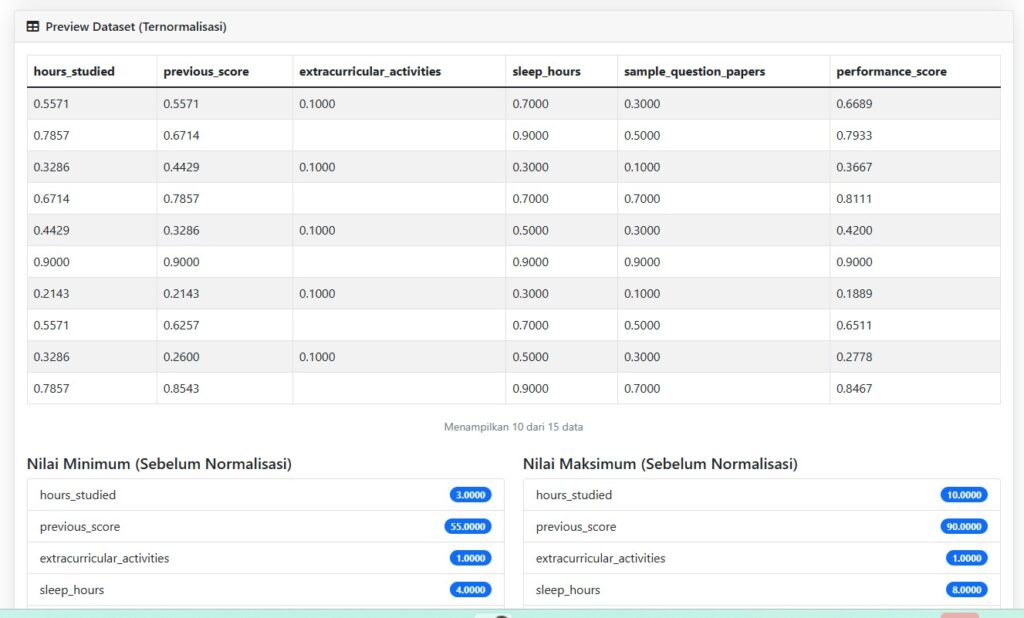Click extracurricular_activities label in Nilai Minimum list

tap(104, 559)
